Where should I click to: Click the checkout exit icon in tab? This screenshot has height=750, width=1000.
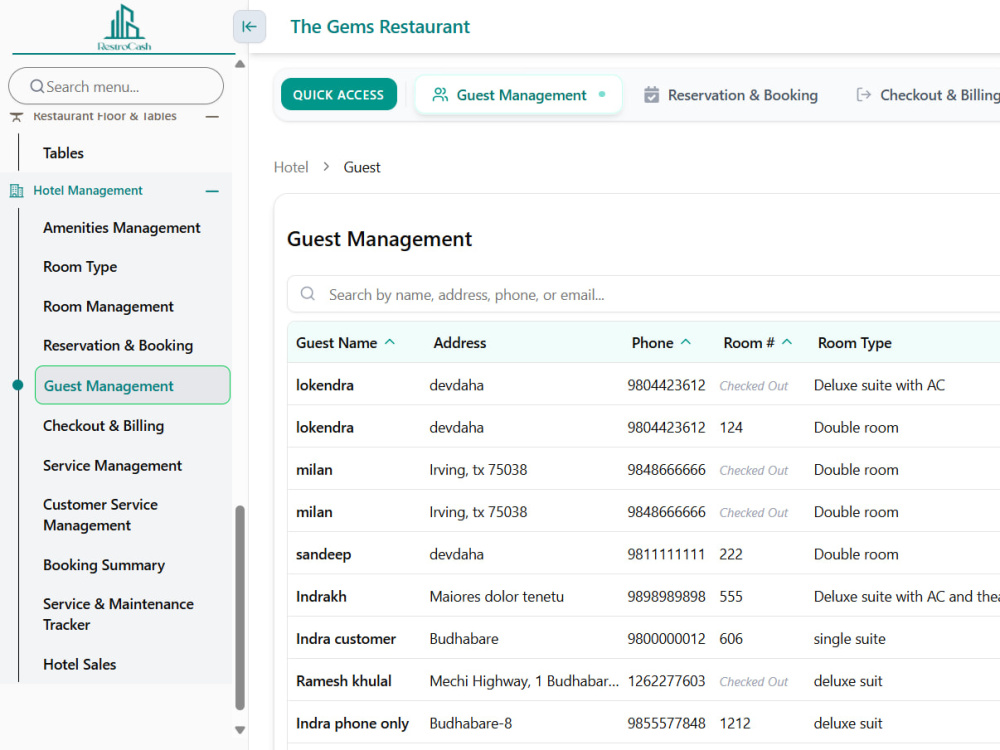click(x=864, y=95)
